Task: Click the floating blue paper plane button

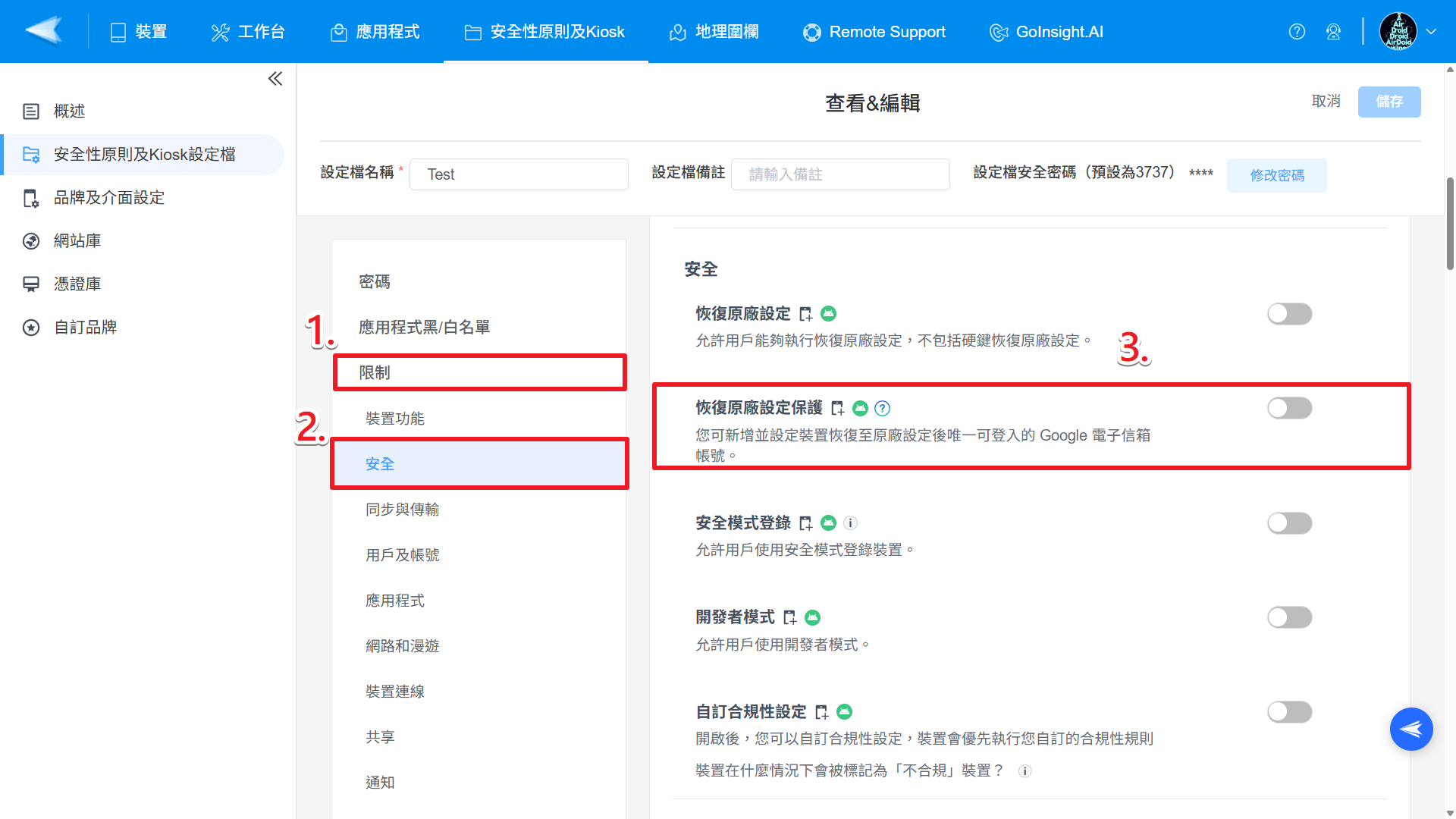Action: coord(1410,729)
